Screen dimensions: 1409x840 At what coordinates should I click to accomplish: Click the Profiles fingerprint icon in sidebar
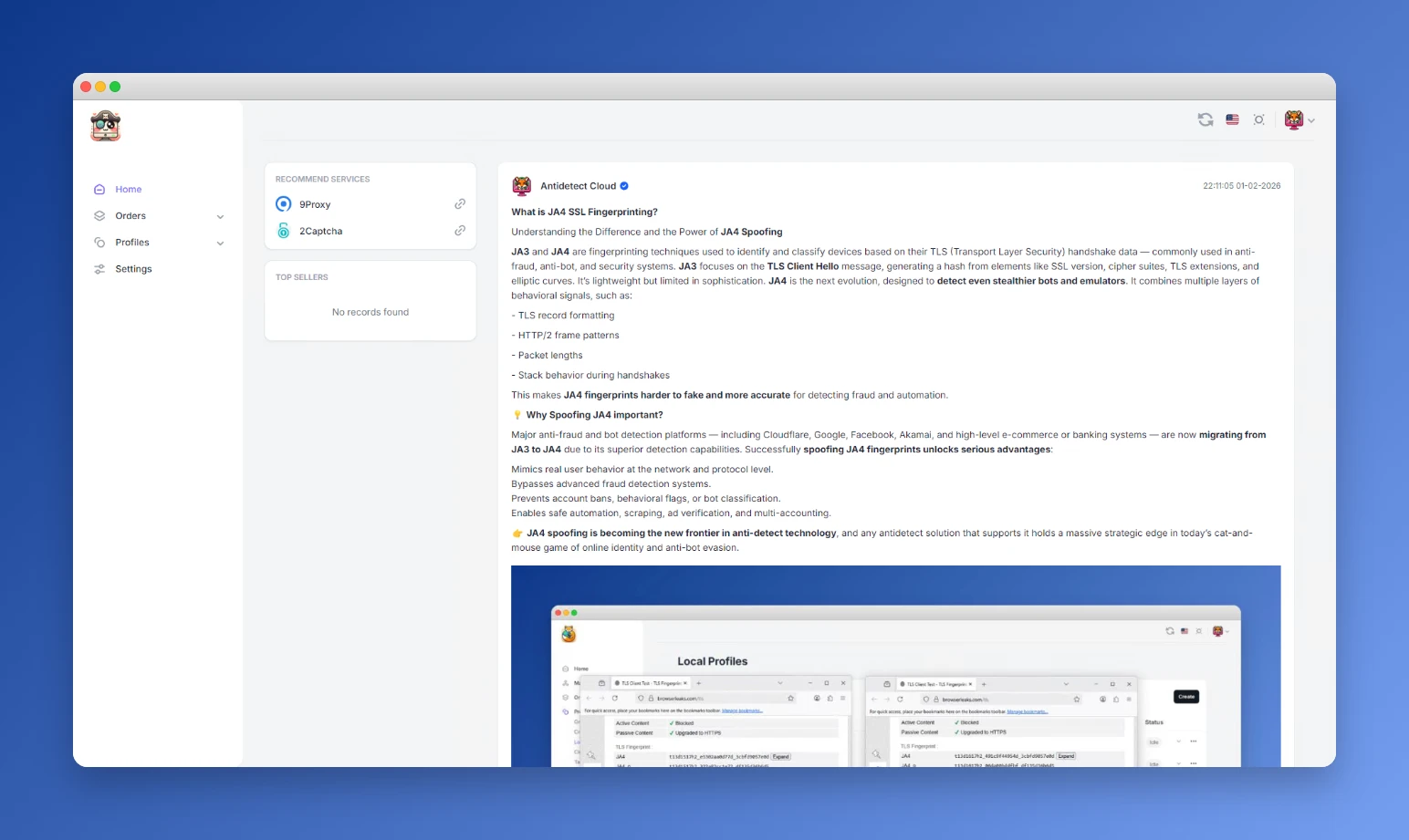coord(100,242)
